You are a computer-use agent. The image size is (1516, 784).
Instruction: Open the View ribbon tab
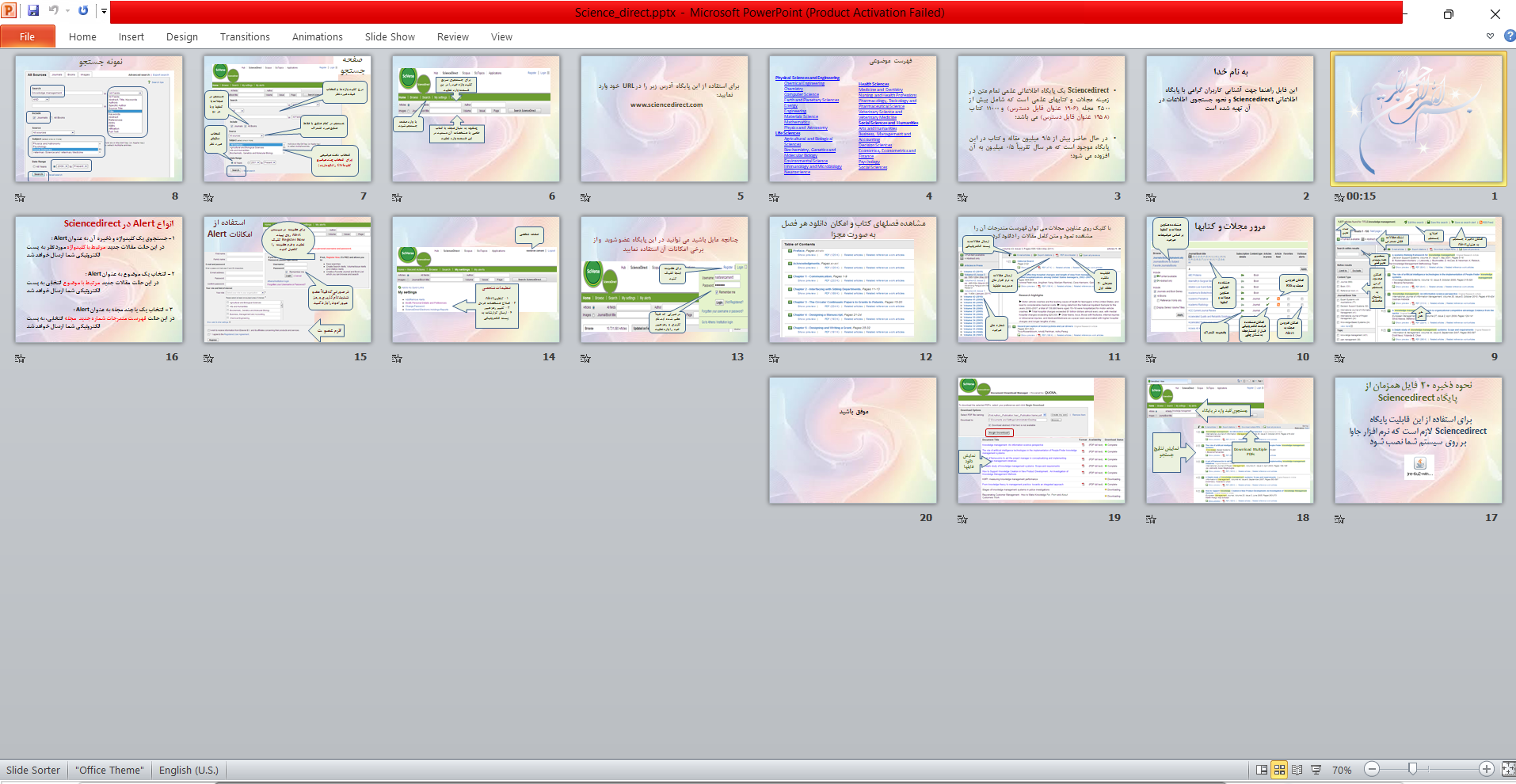pos(501,36)
